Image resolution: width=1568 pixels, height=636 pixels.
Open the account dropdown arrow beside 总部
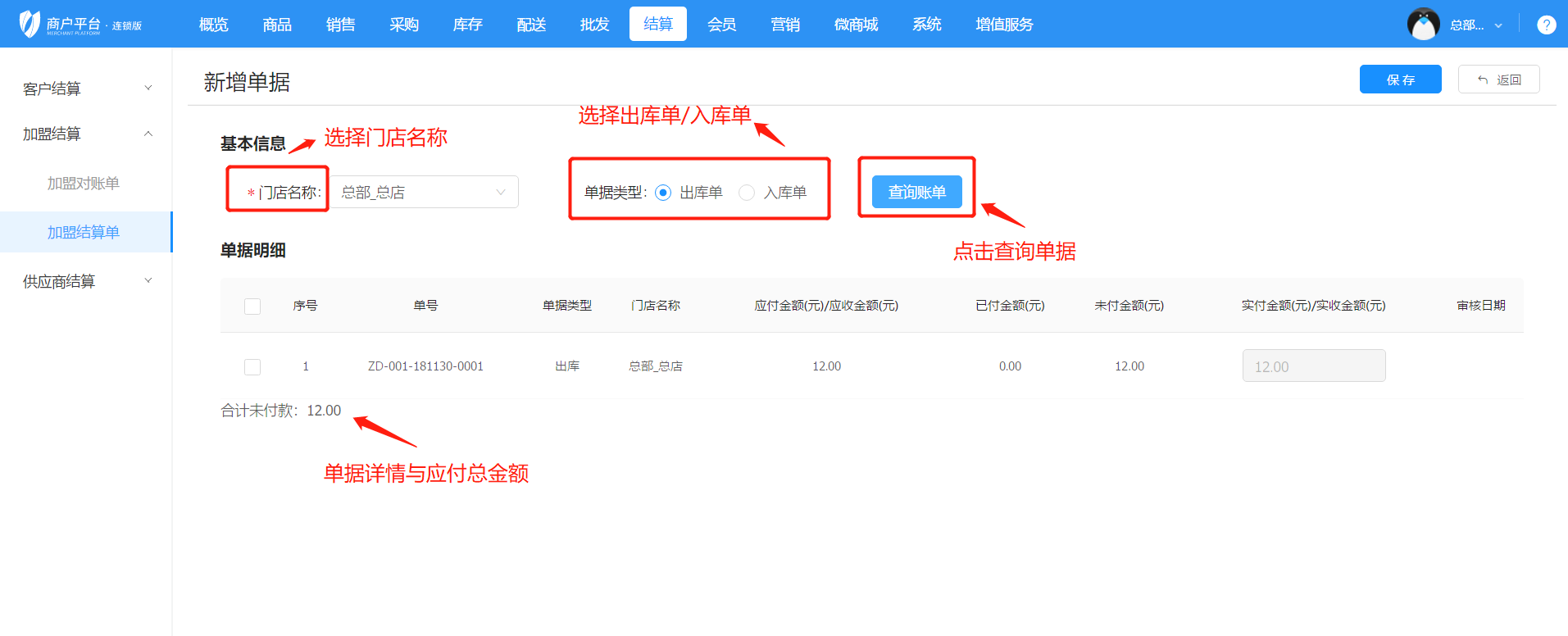[x=1498, y=25]
